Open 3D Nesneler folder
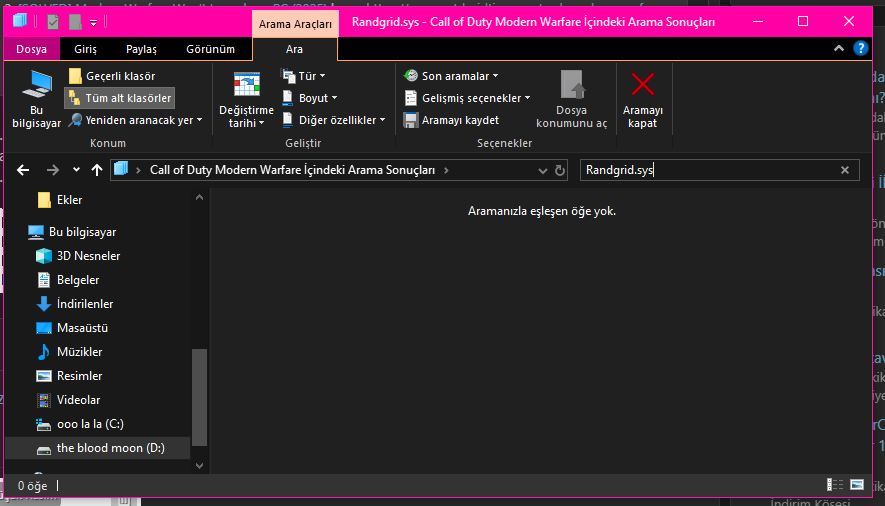Viewport: 885px width, 506px height. click(x=78, y=256)
